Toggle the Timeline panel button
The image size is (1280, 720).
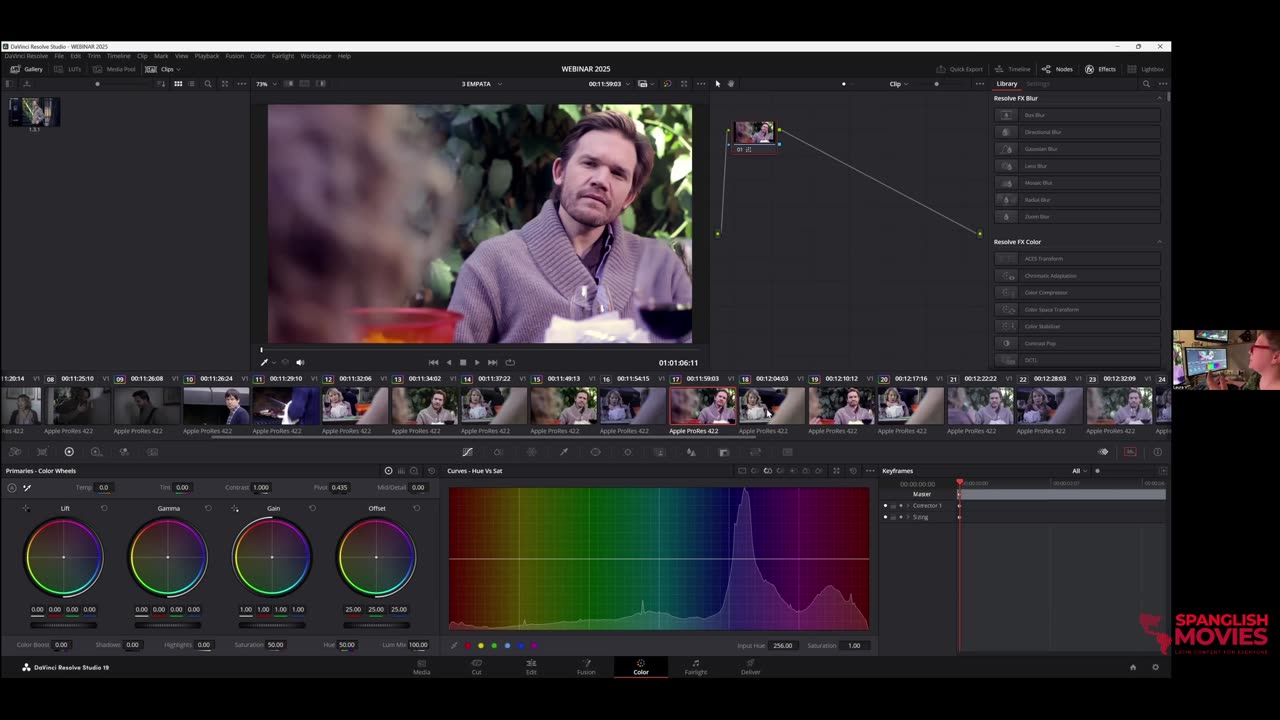tap(1013, 69)
